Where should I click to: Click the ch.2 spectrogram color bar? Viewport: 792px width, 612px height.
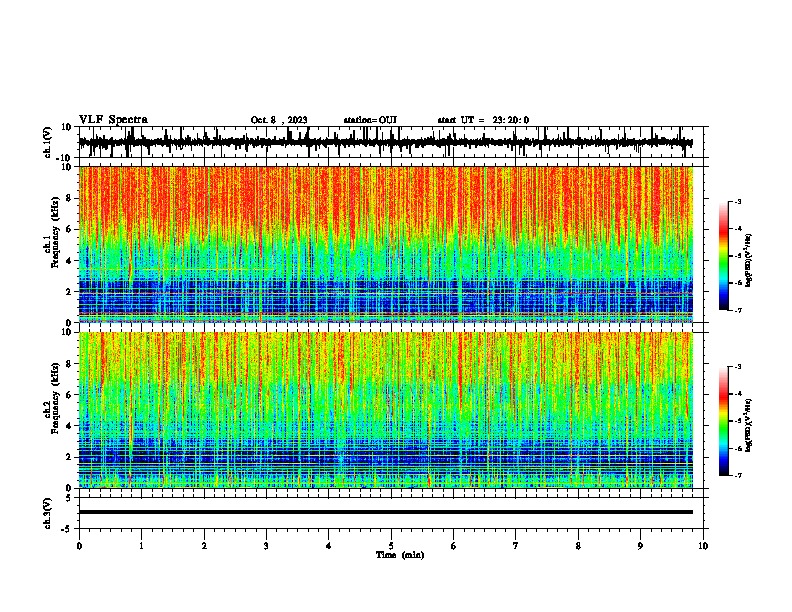[724, 421]
